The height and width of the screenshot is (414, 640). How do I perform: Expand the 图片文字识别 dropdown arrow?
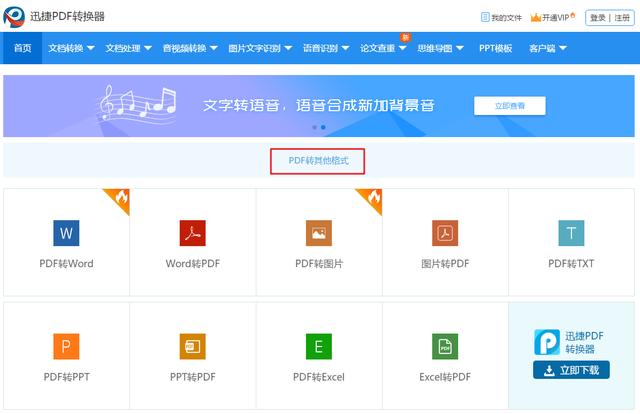288,48
